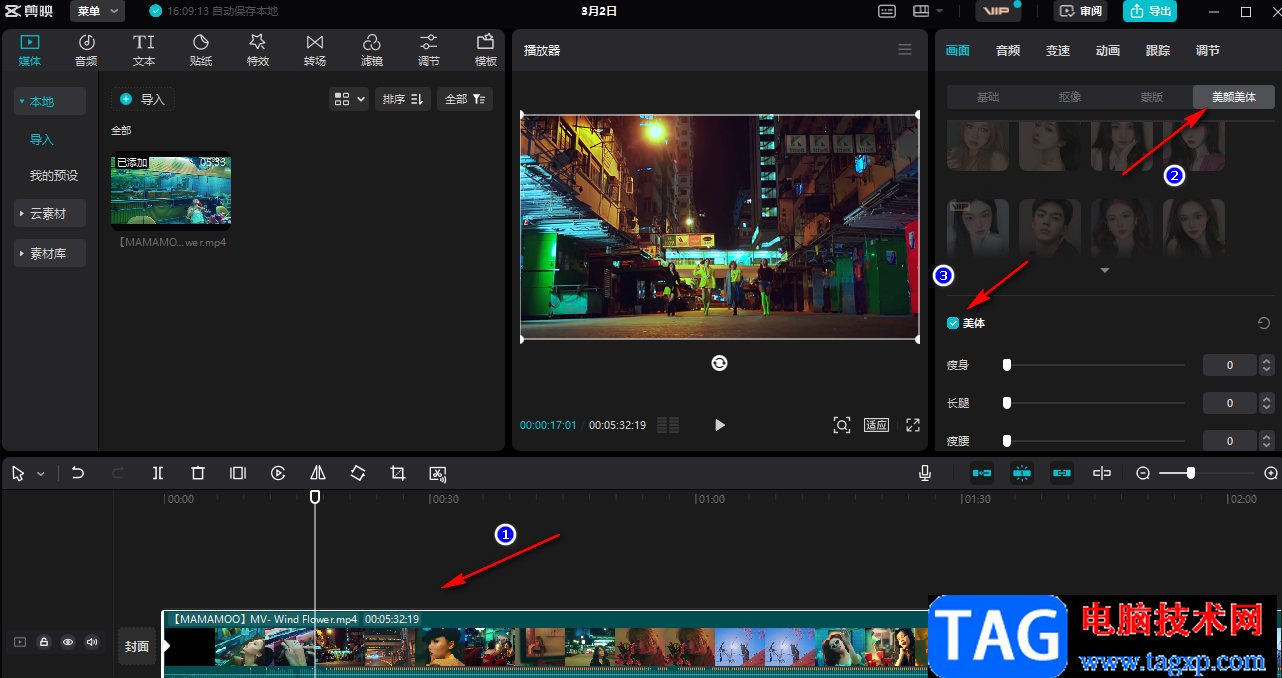This screenshot has width=1282, height=678.
Task: Click the rotate tool icon
Action: point(358,473)
